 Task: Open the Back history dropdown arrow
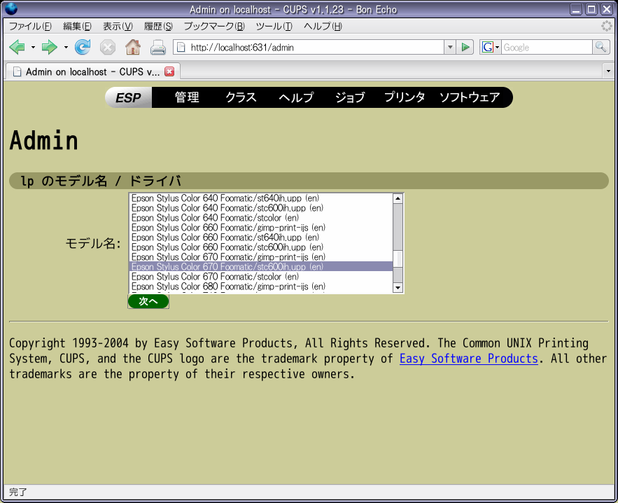point(33,48)
